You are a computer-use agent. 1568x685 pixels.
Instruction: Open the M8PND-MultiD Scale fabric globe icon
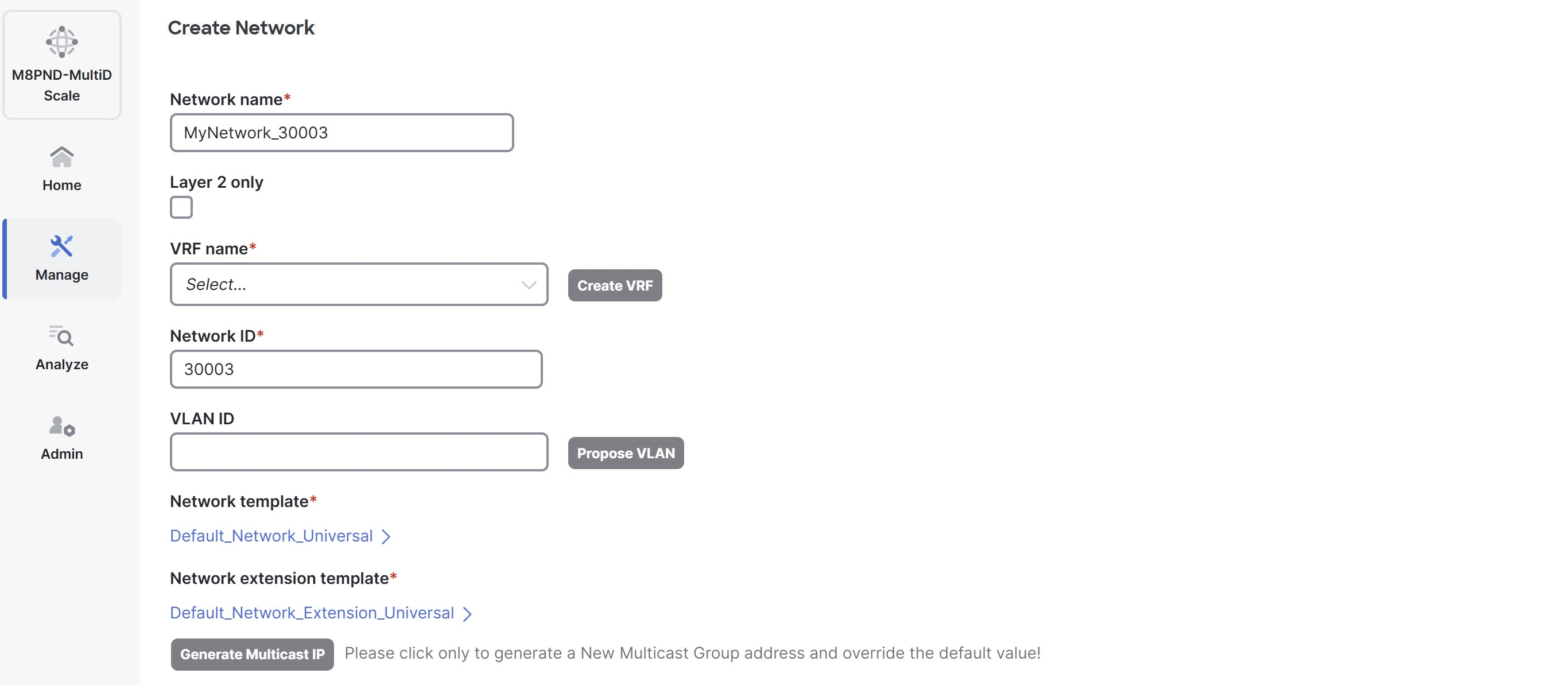pos(61,41)
